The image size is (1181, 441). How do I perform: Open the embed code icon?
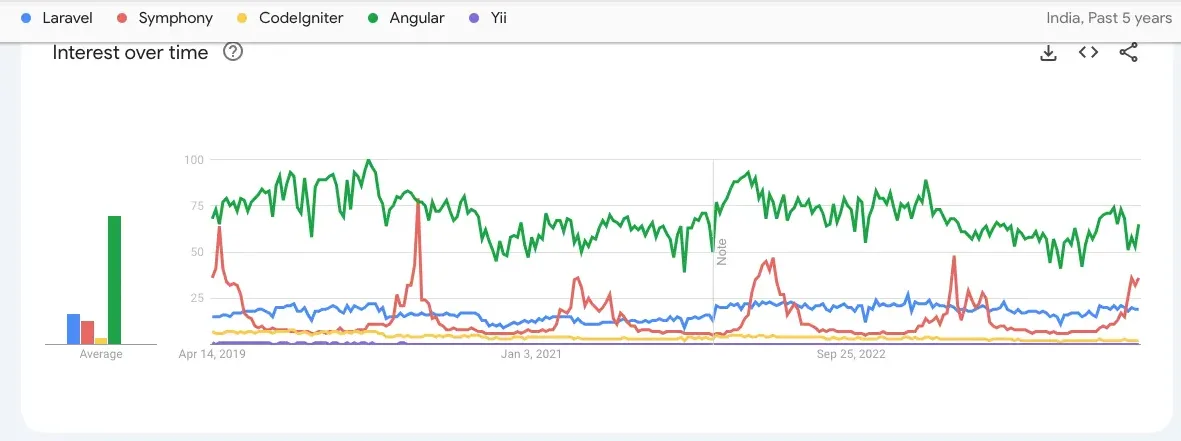point(1088,53)
